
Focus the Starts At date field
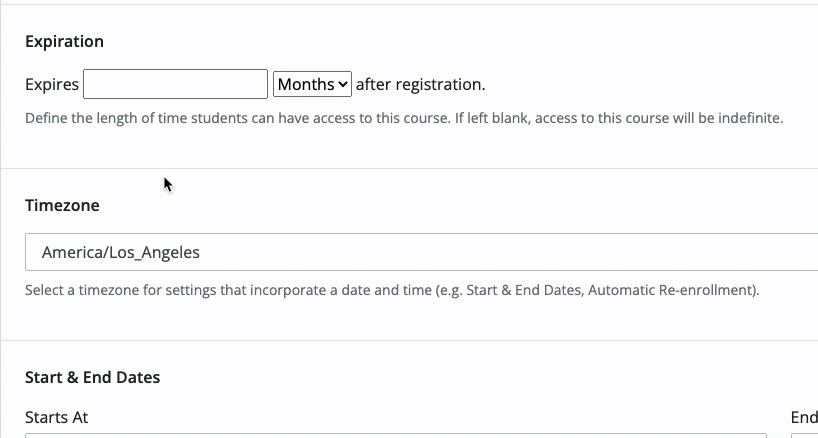click(395, 434)
